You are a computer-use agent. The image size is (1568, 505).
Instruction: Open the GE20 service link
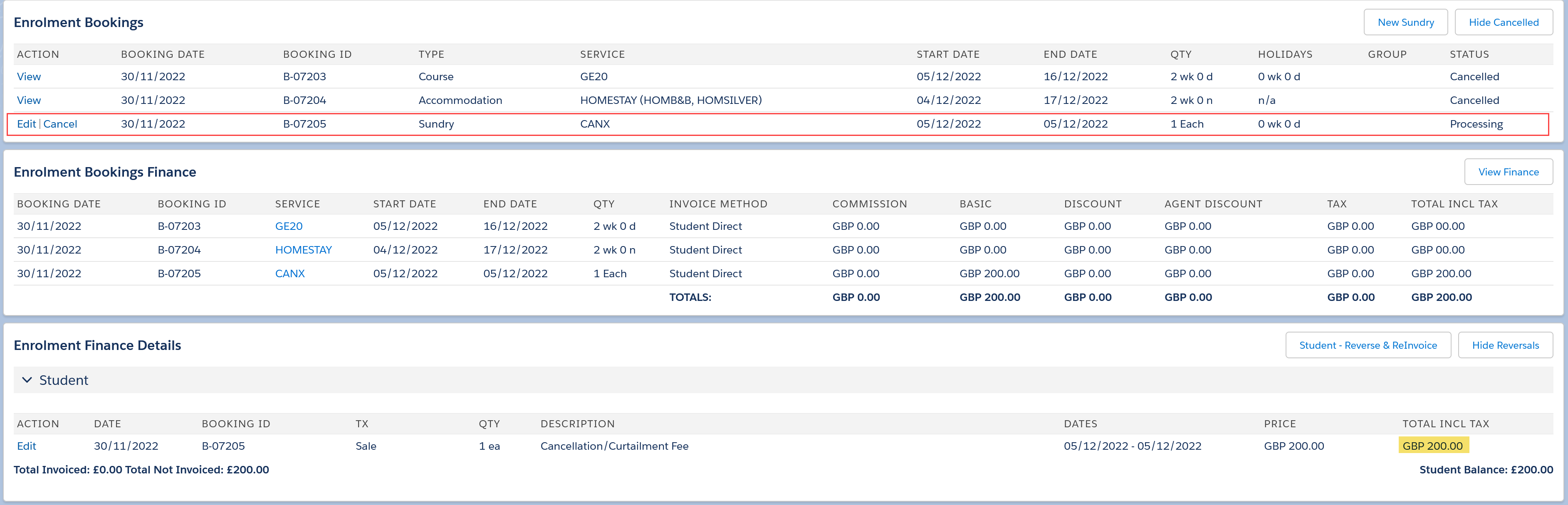point(289,227)
